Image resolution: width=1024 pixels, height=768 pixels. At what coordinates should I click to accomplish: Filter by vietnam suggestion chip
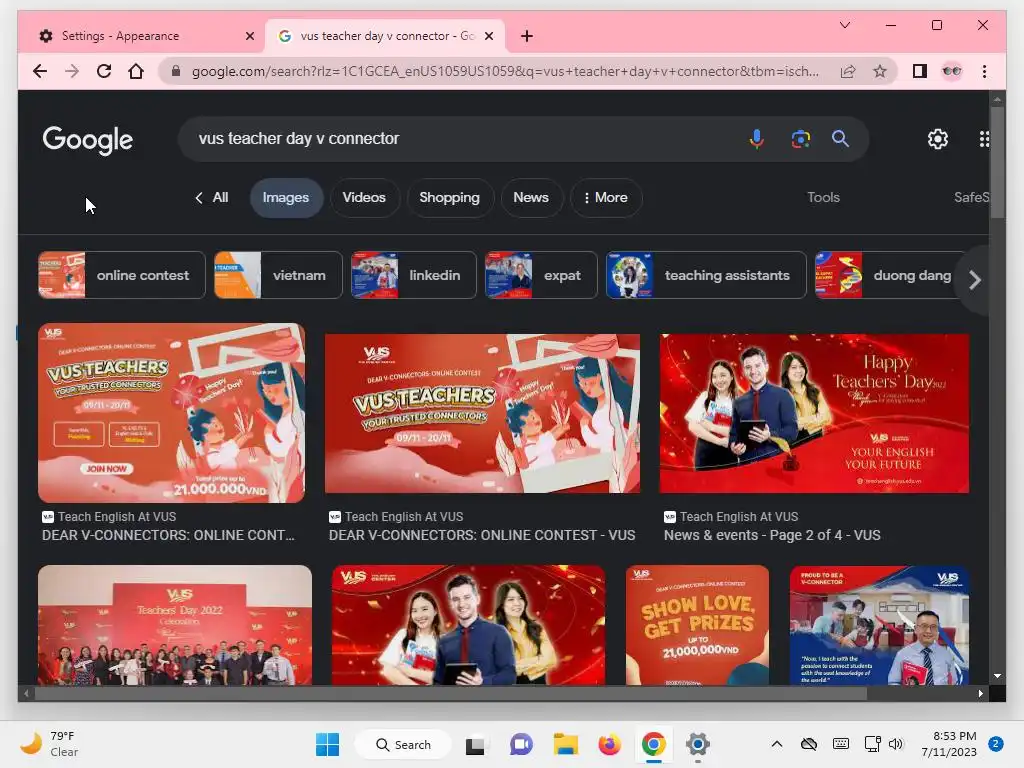[278, 275]
